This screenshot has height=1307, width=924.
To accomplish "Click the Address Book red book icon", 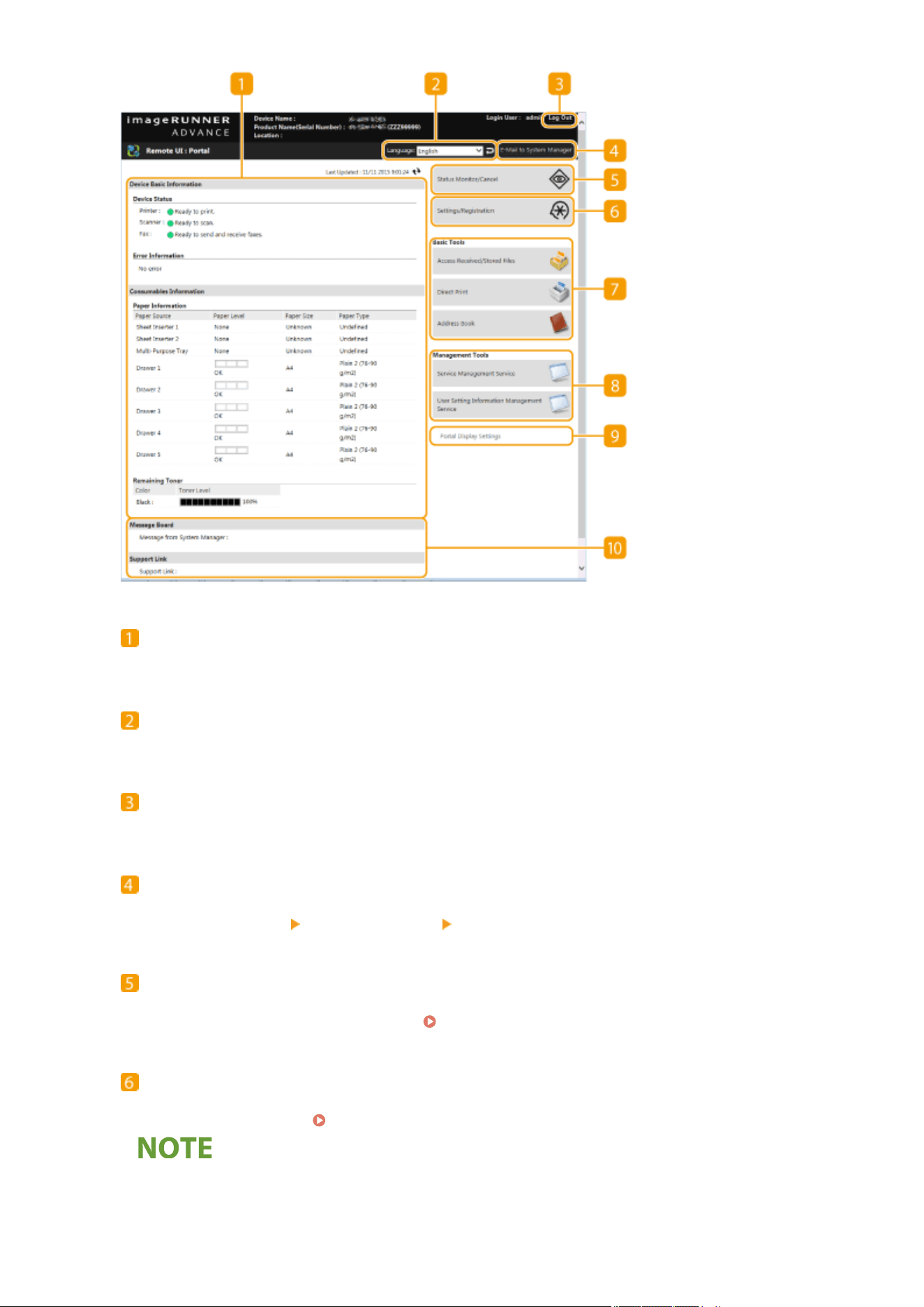I will 559,323.
